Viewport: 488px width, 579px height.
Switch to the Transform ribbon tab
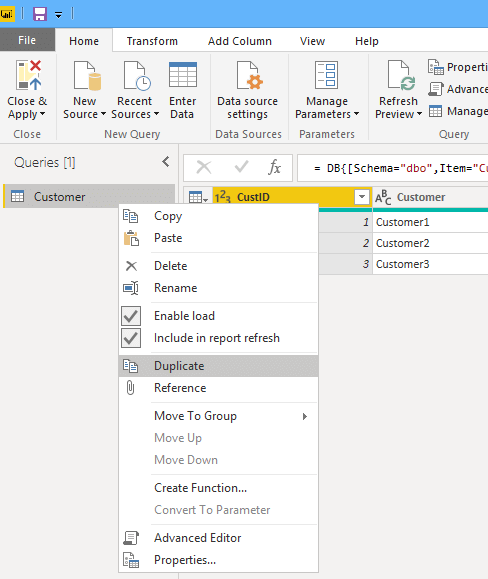click(x=152, y=41)
